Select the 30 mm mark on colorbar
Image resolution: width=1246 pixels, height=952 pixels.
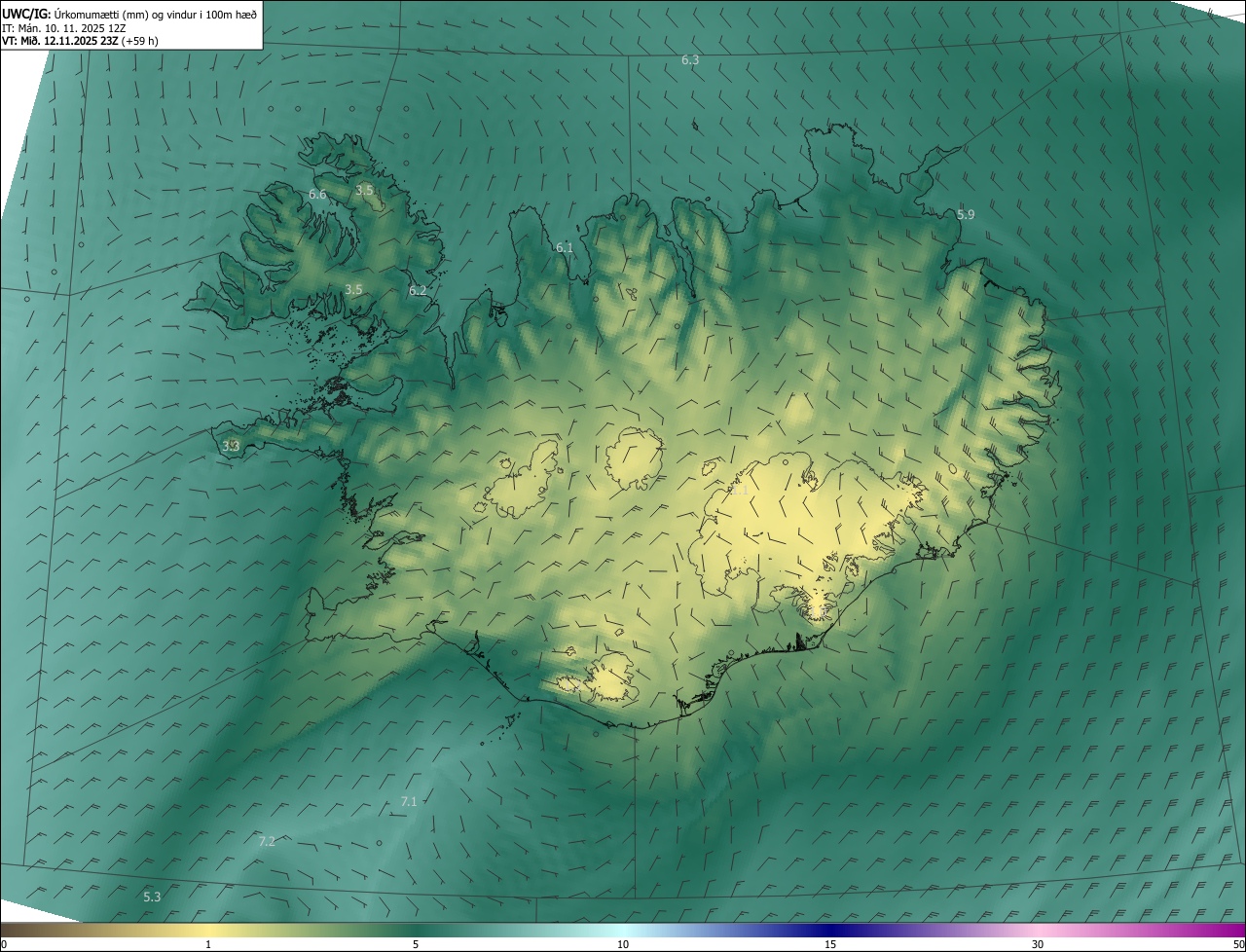[x=1038, y=944]
